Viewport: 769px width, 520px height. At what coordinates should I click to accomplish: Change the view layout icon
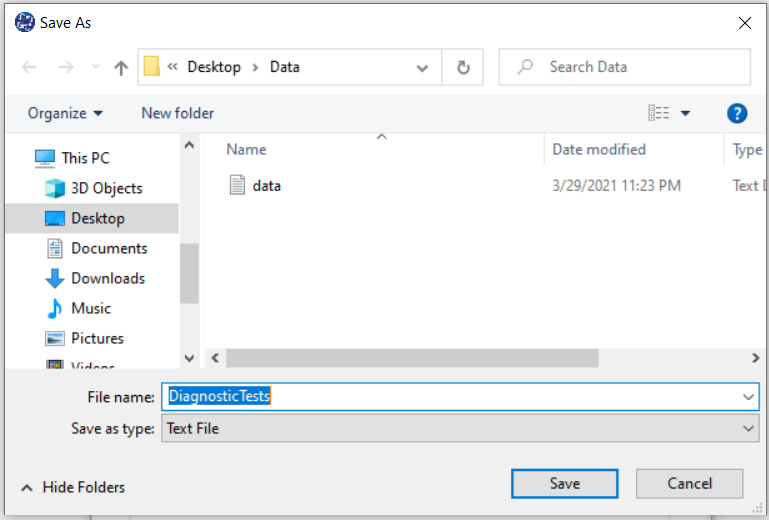coord(658,113)
